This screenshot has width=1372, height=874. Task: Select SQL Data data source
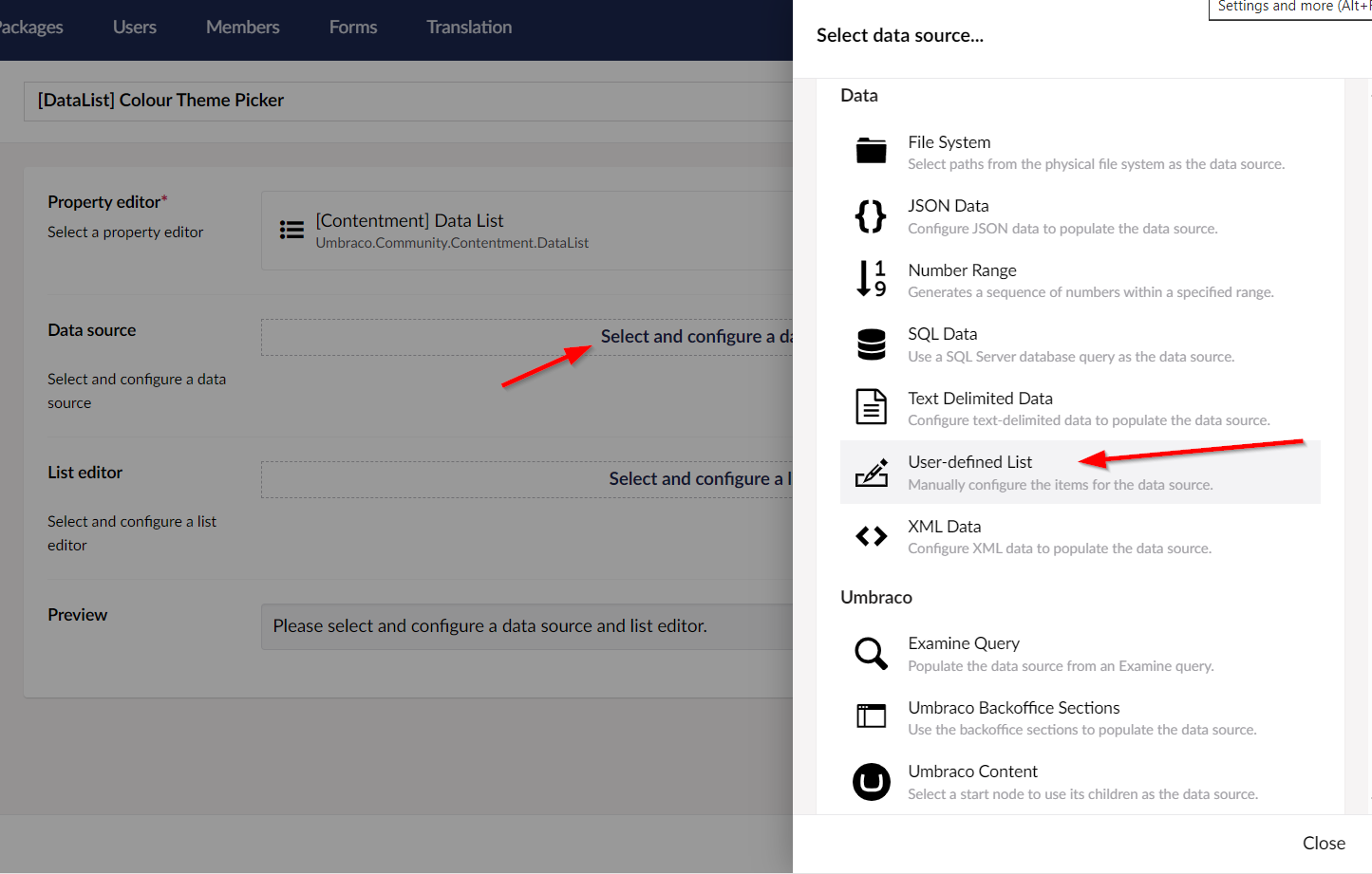pos(1080,344)
